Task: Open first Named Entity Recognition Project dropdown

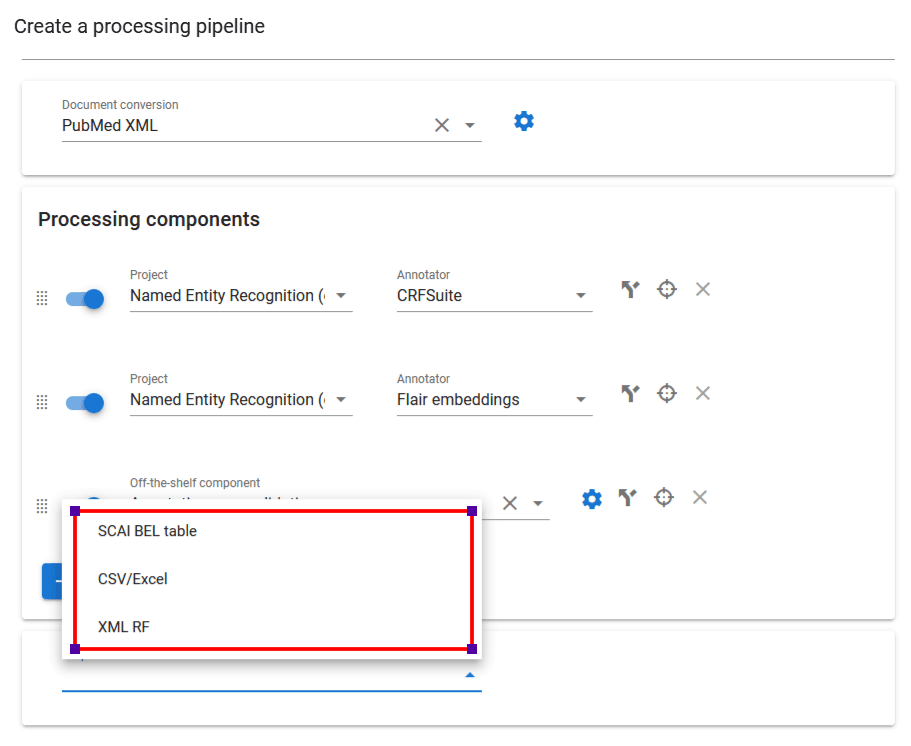Action: [340, 296]
